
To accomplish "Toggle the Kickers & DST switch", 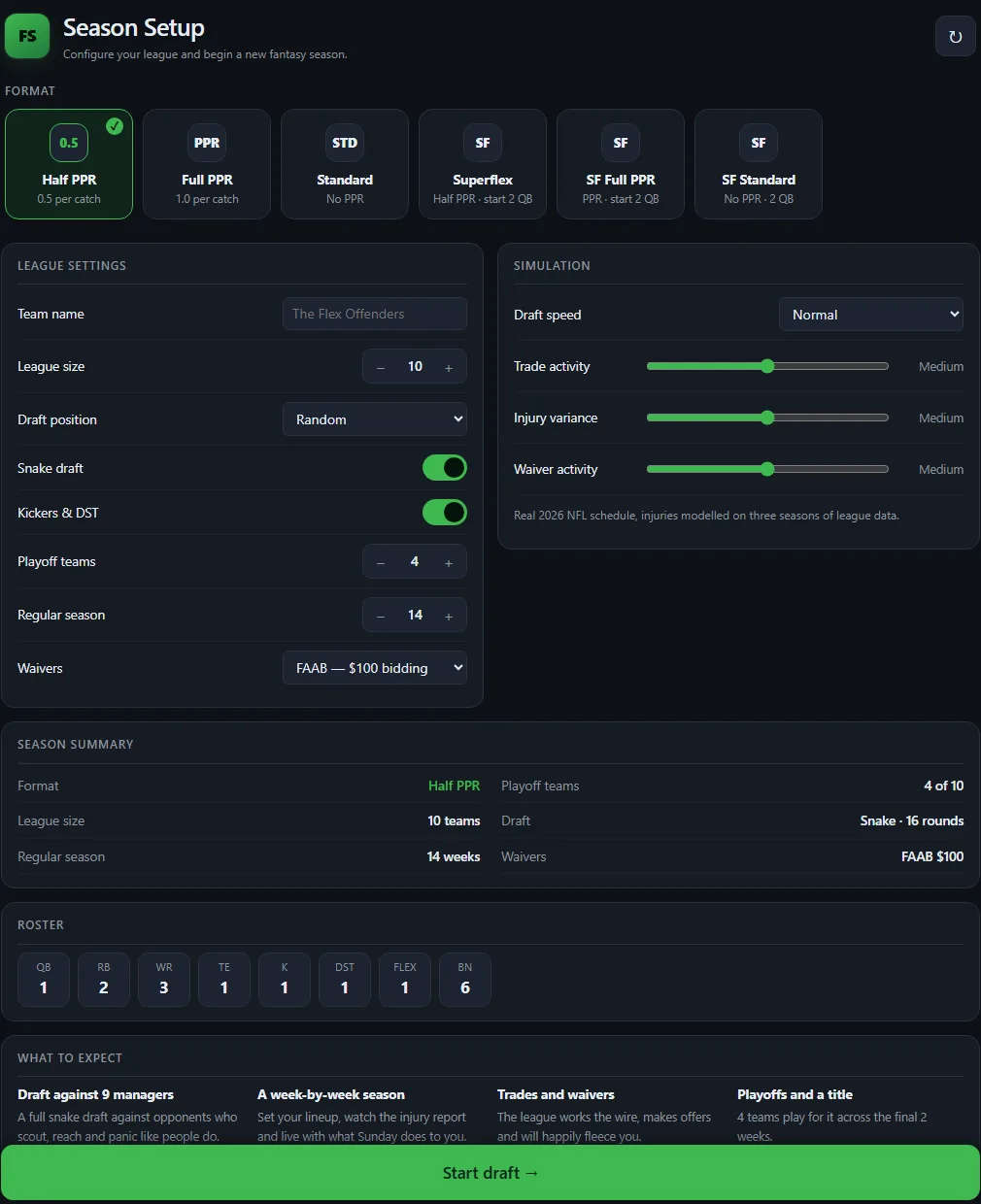I will [x=445, y=513].
